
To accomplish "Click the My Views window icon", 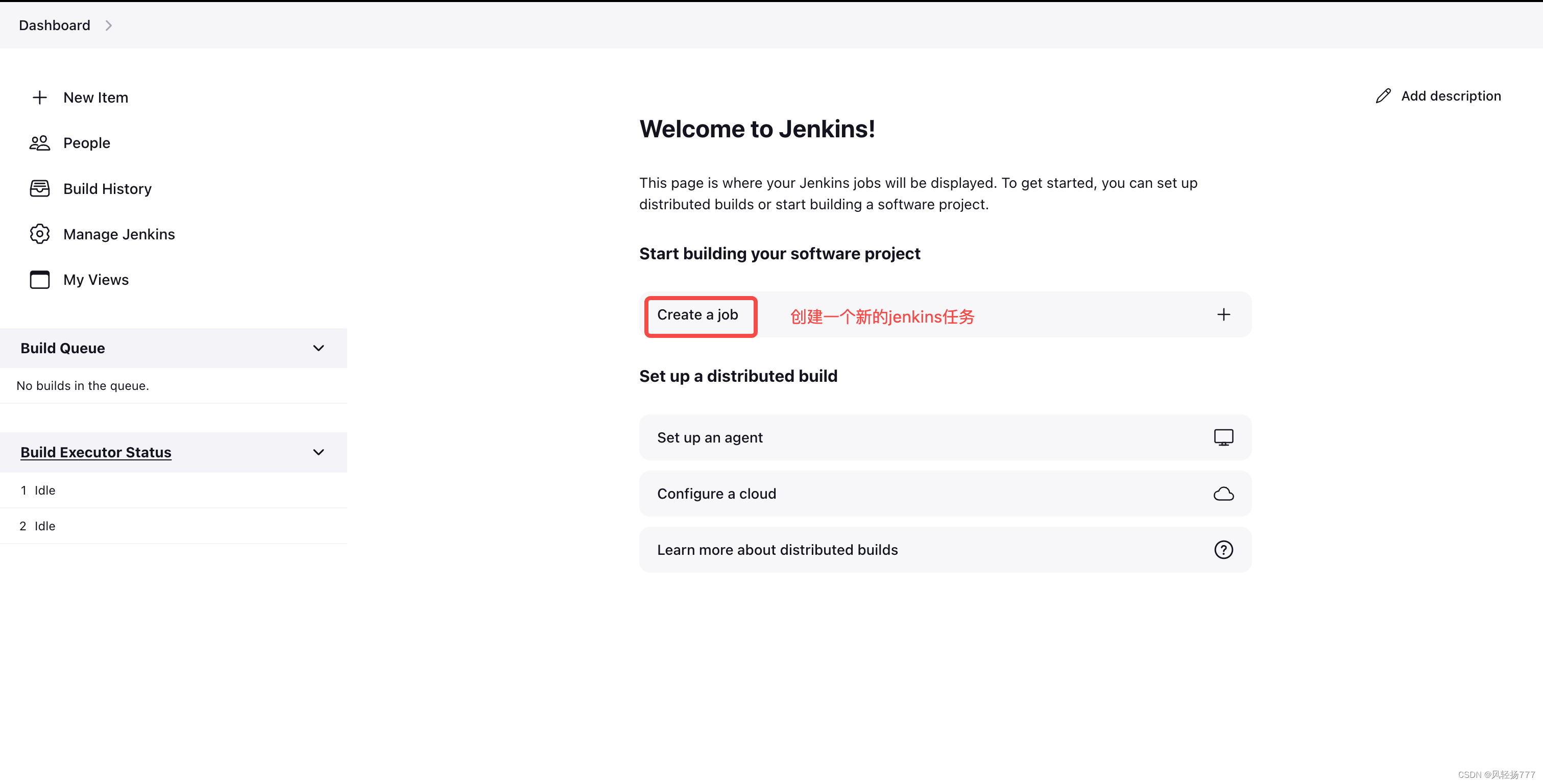I will [x=39, y=280].
